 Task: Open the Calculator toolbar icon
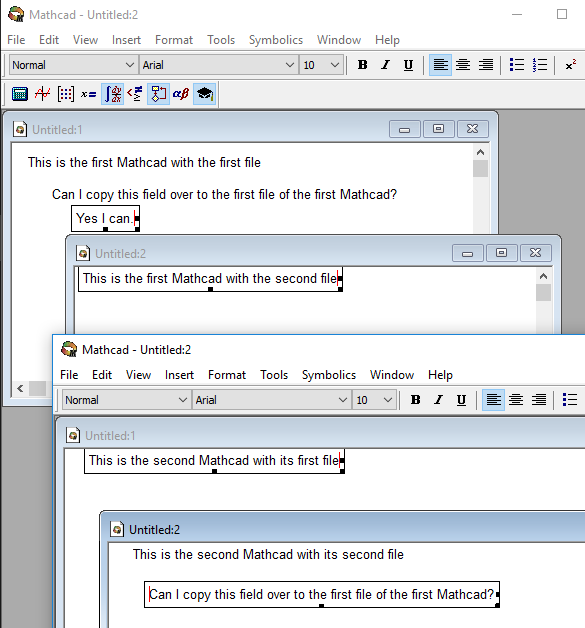(x=20, y=94)
